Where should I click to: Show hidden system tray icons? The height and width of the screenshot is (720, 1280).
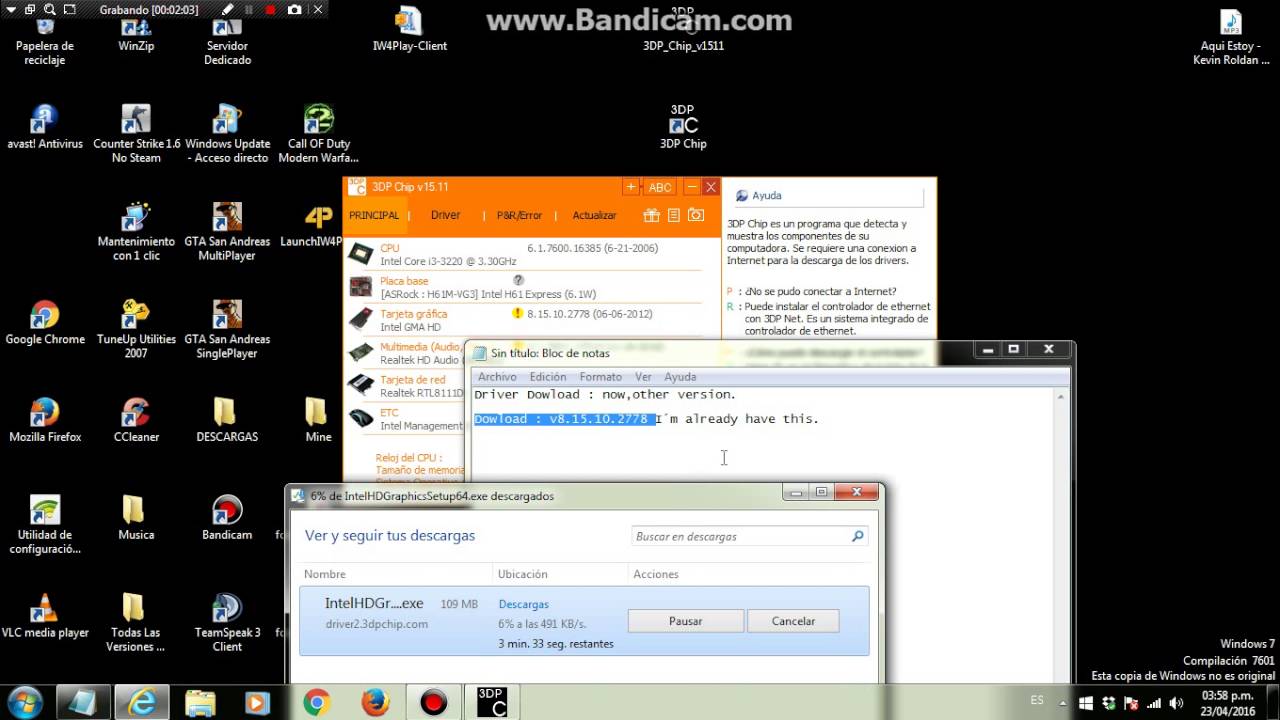pos(1064,703)
